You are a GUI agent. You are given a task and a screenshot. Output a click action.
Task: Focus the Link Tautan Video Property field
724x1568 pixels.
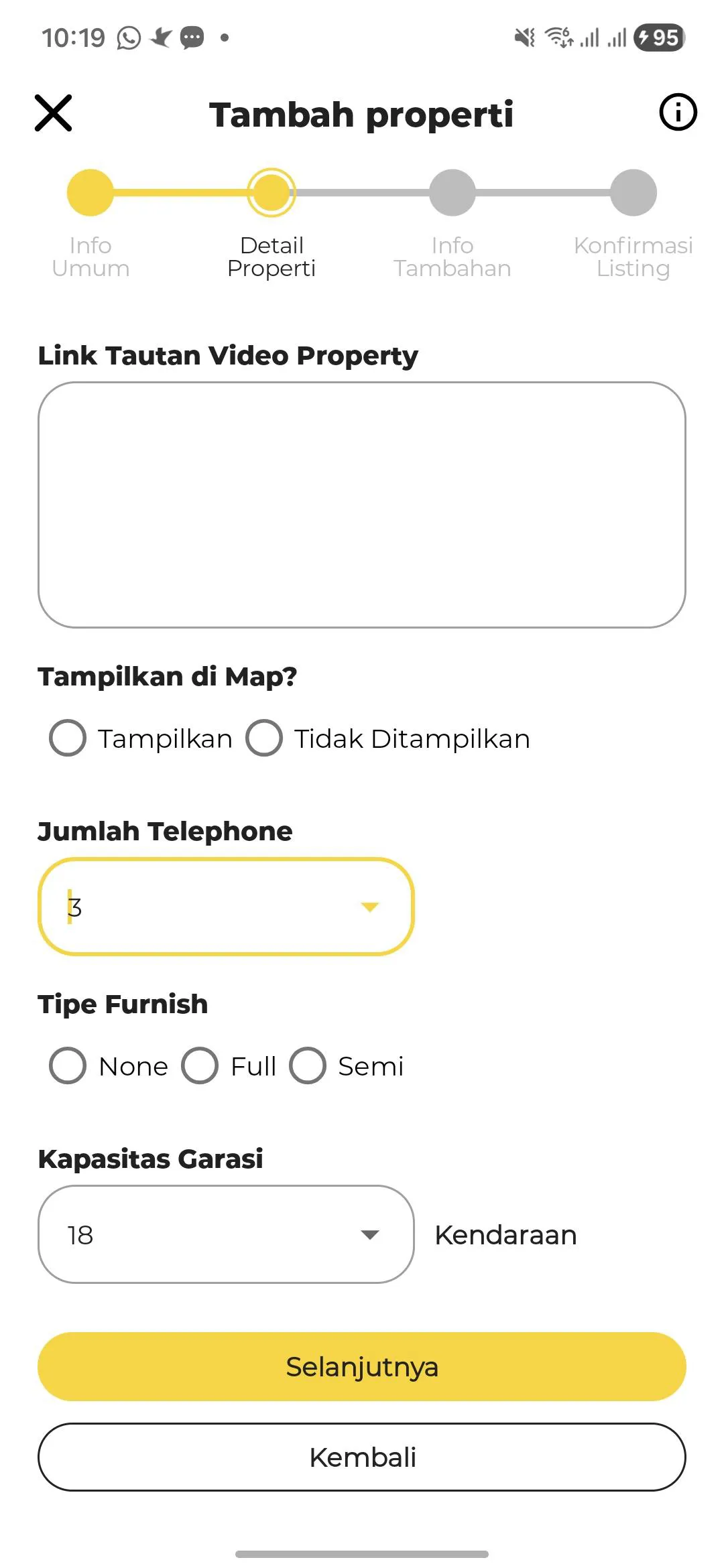click(362, 505)
